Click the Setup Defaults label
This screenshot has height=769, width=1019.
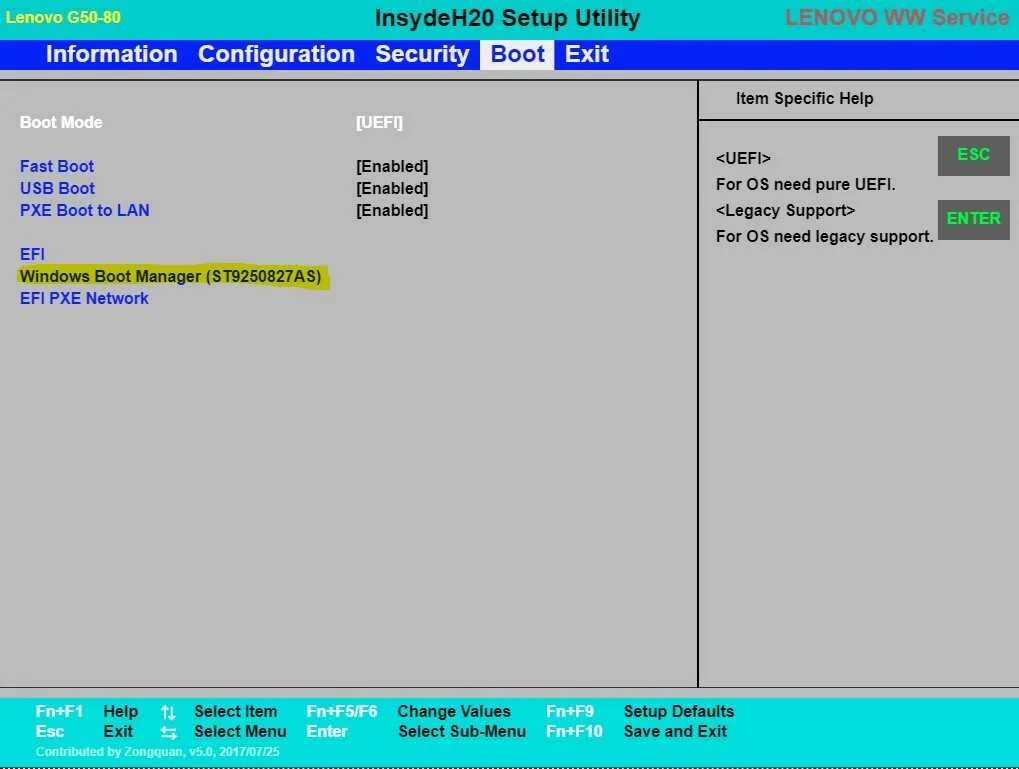[678, 711]
